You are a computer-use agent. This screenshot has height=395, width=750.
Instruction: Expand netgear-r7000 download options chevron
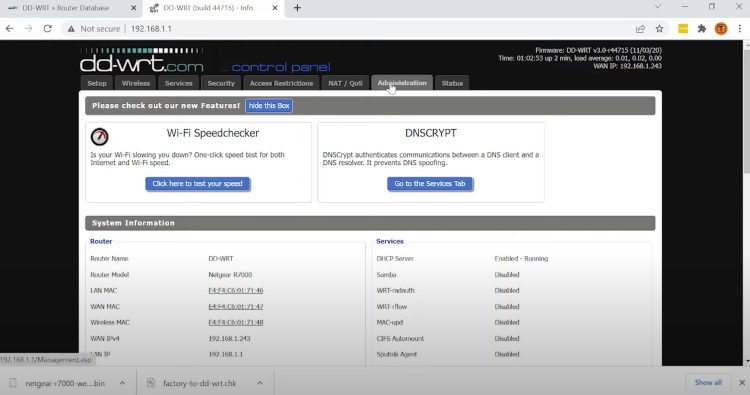(122, 383)
